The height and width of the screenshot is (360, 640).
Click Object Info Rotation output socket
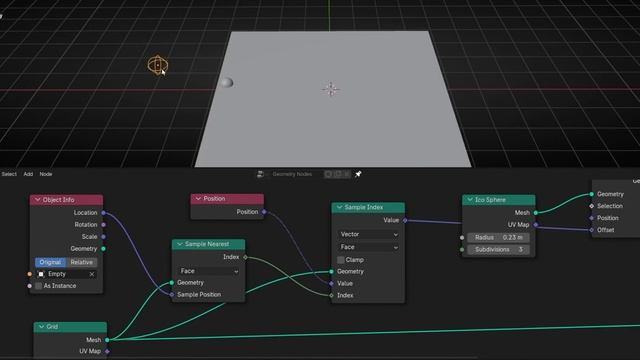tap(104, 224)
